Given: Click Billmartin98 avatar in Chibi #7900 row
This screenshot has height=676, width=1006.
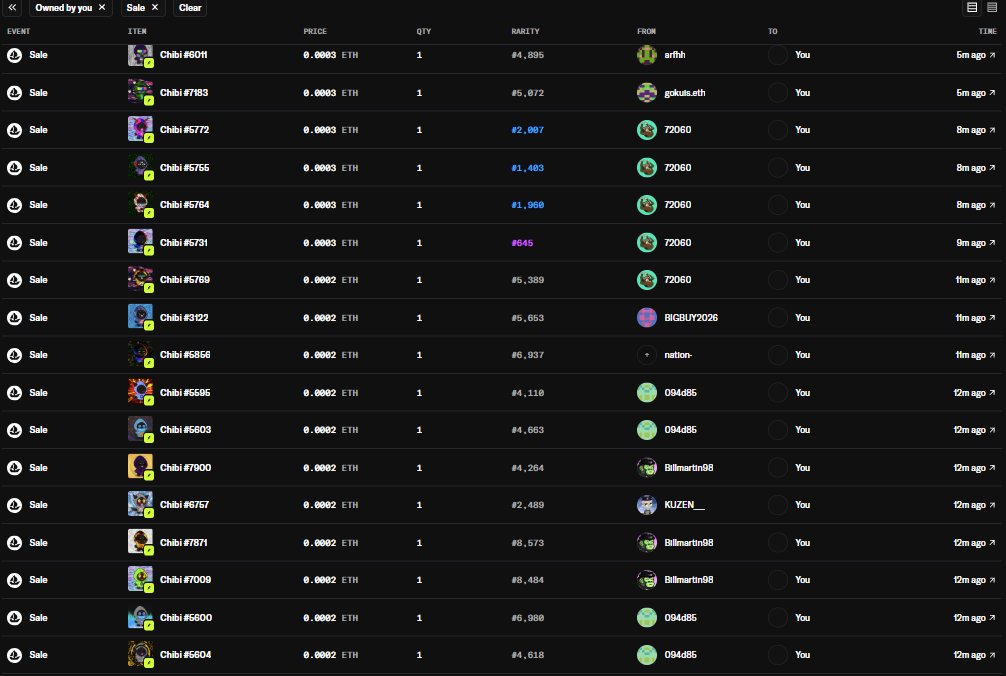Looking at the screenshot, I should pyautogui.click(x=647, y=468).
